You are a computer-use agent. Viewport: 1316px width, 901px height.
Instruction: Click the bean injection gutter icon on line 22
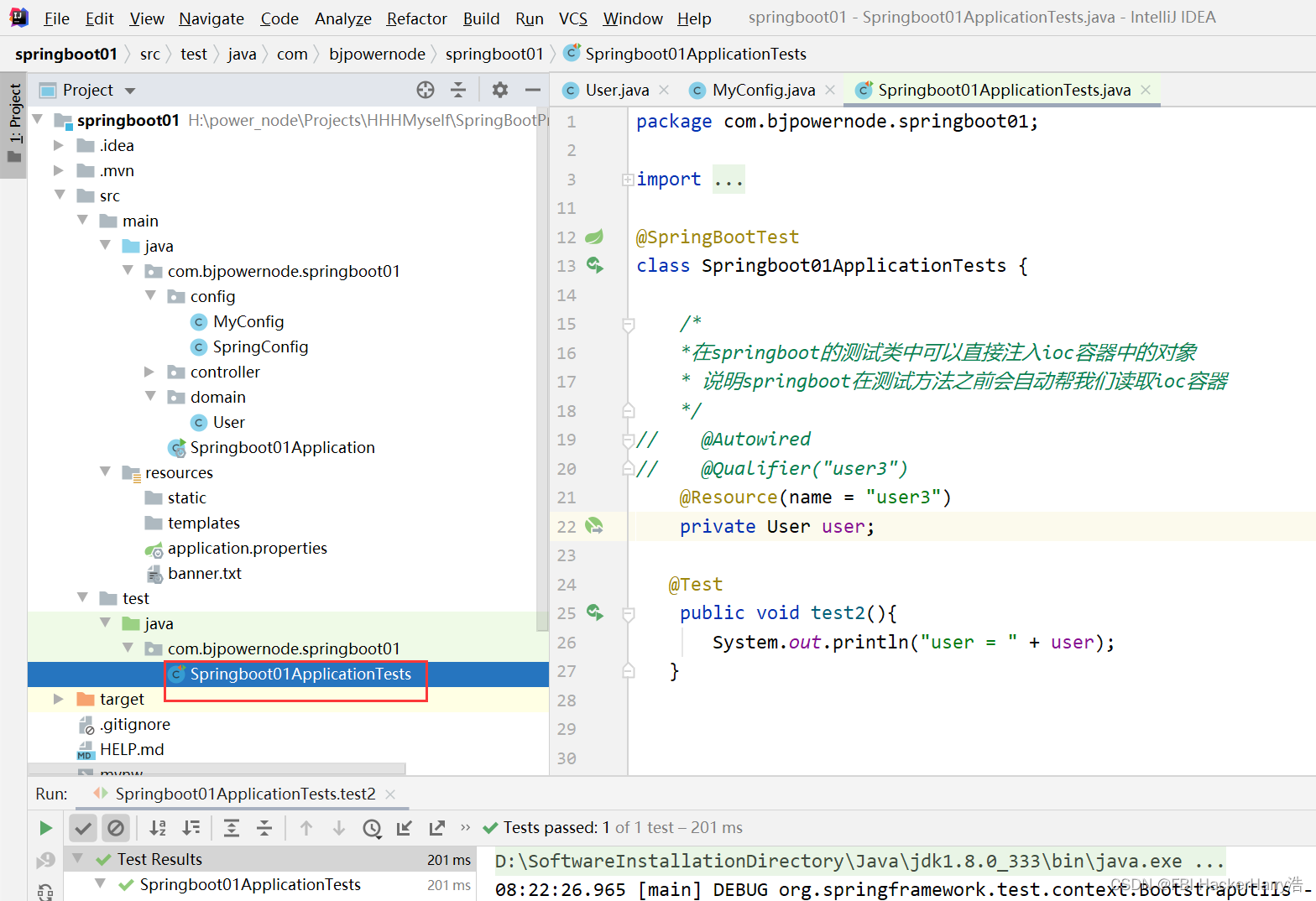(594, 526)
